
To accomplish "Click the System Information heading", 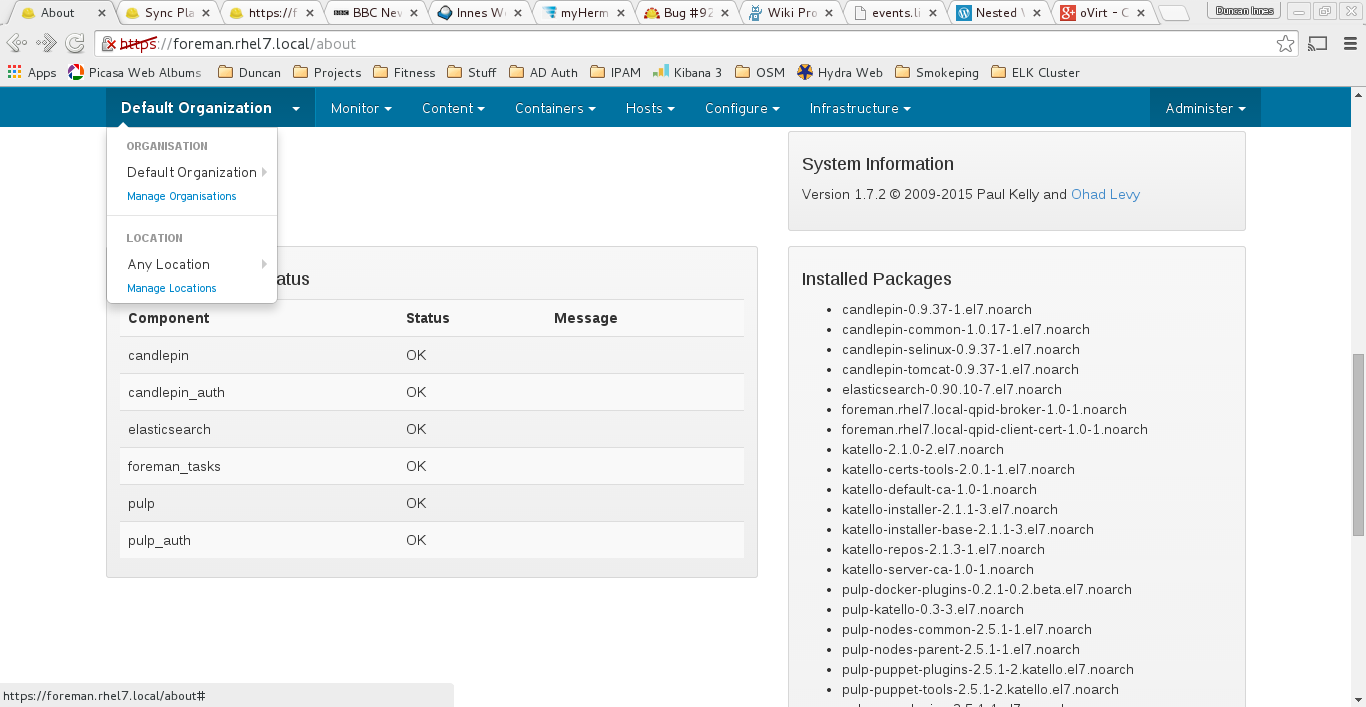I will pos(878,164).
